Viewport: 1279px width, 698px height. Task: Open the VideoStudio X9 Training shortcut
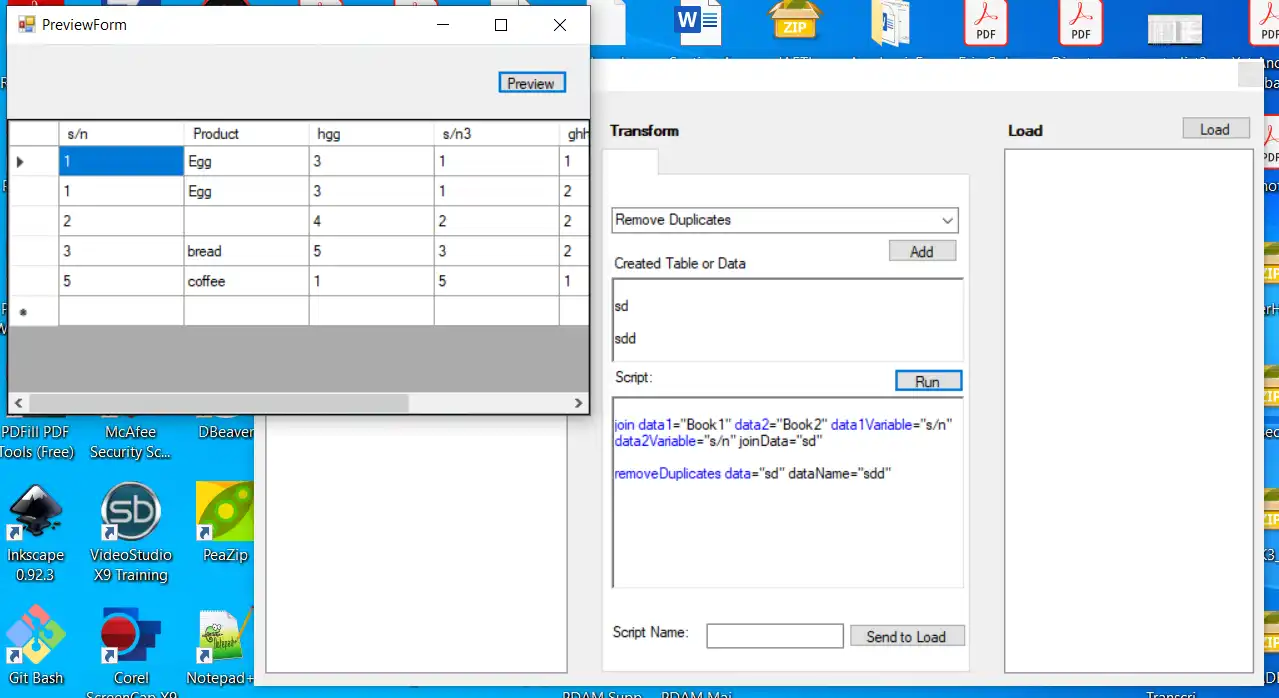(x=131, y=533)
